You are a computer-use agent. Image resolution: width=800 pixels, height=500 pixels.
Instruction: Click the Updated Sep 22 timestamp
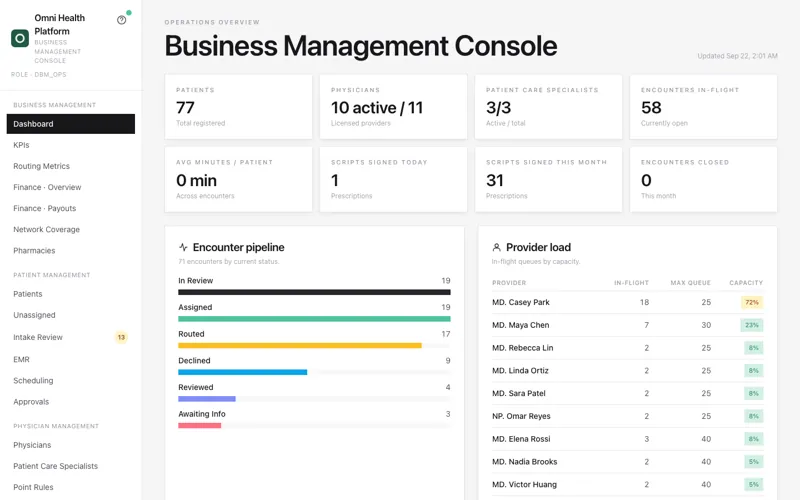coord(737,56)
